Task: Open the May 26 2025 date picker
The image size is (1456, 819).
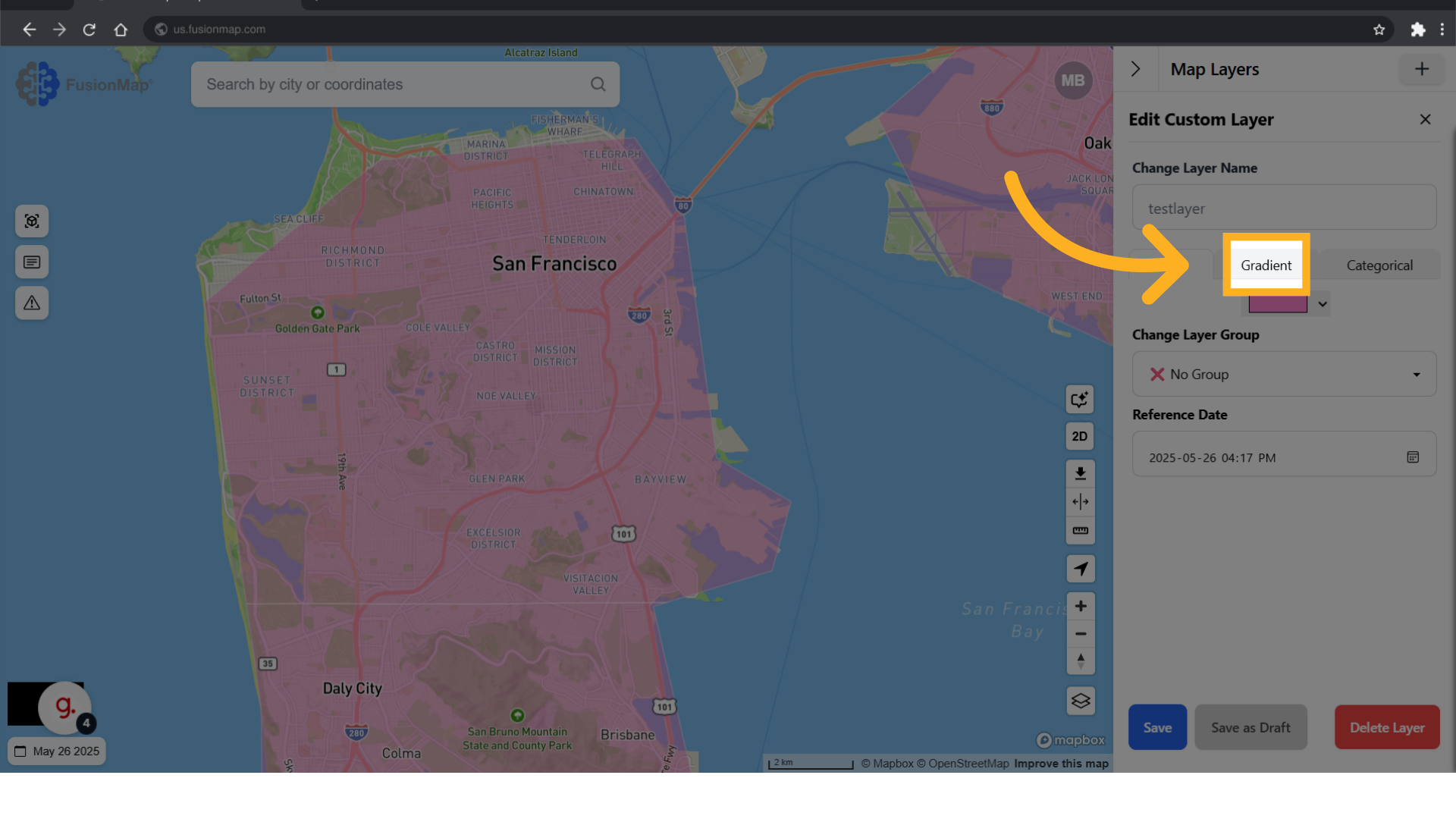Action: 57,752
